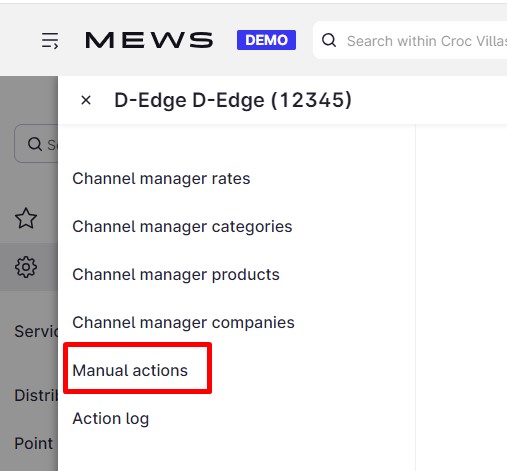
Task: Click the settings gear icon in sidebar
Action: pyautogui.click(x=26, y=267)
